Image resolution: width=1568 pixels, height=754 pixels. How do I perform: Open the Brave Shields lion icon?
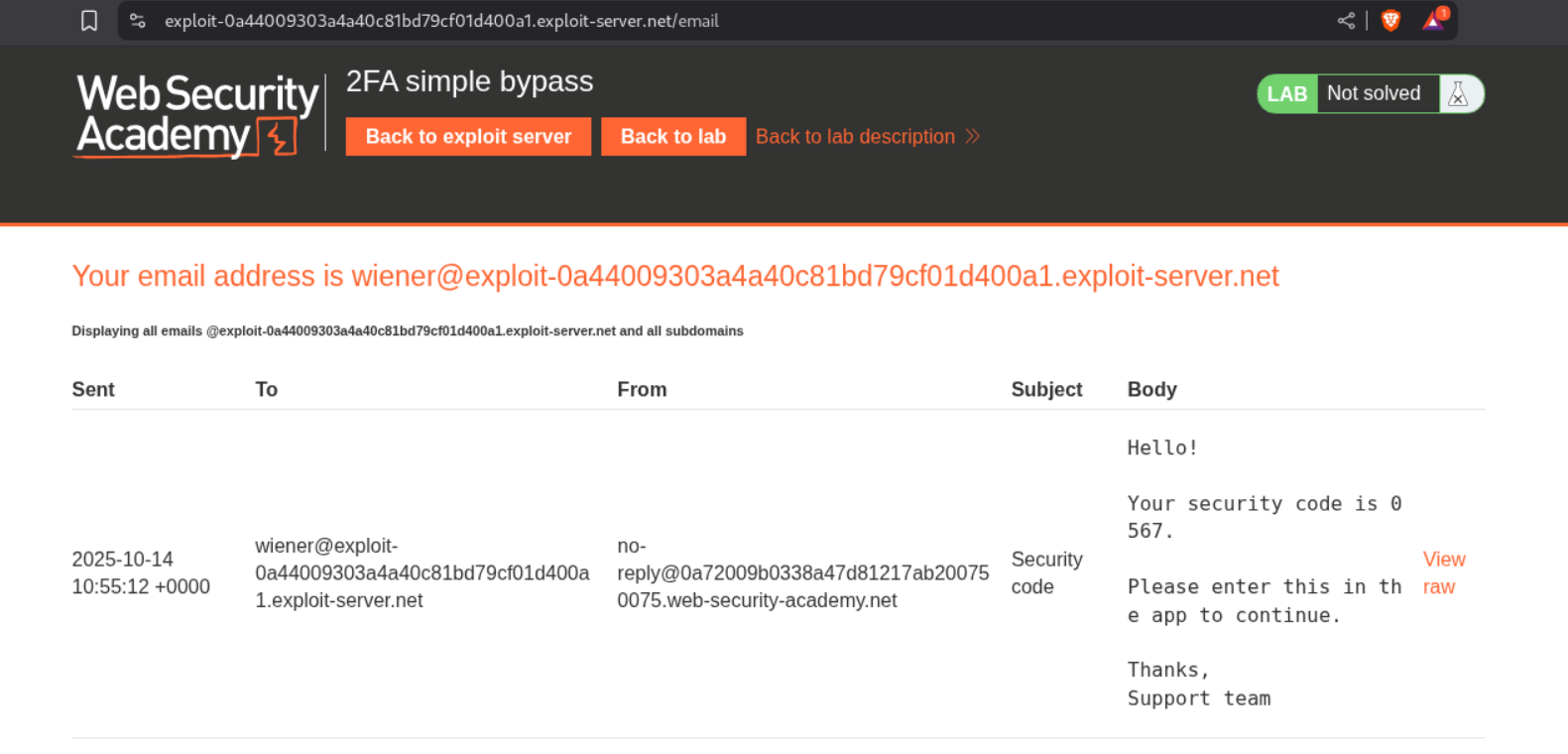pos(1390,21)
